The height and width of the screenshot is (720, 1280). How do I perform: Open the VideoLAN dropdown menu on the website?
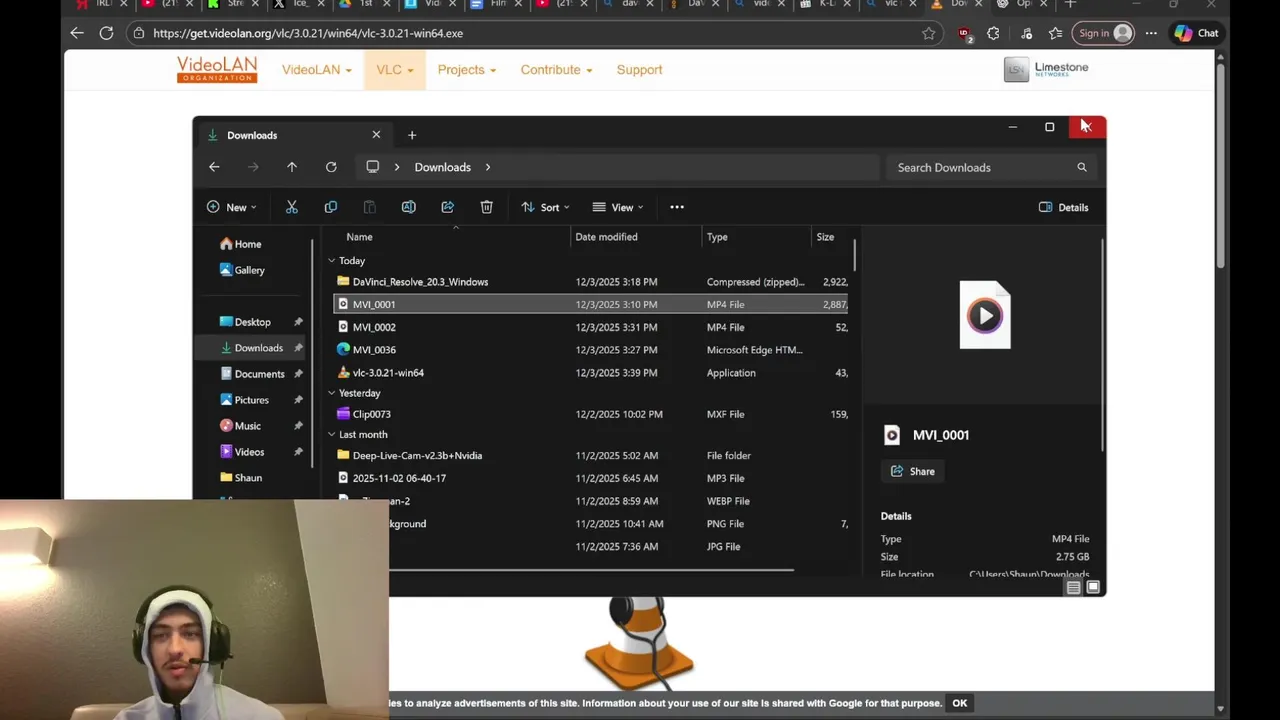[x=316, y=70]
